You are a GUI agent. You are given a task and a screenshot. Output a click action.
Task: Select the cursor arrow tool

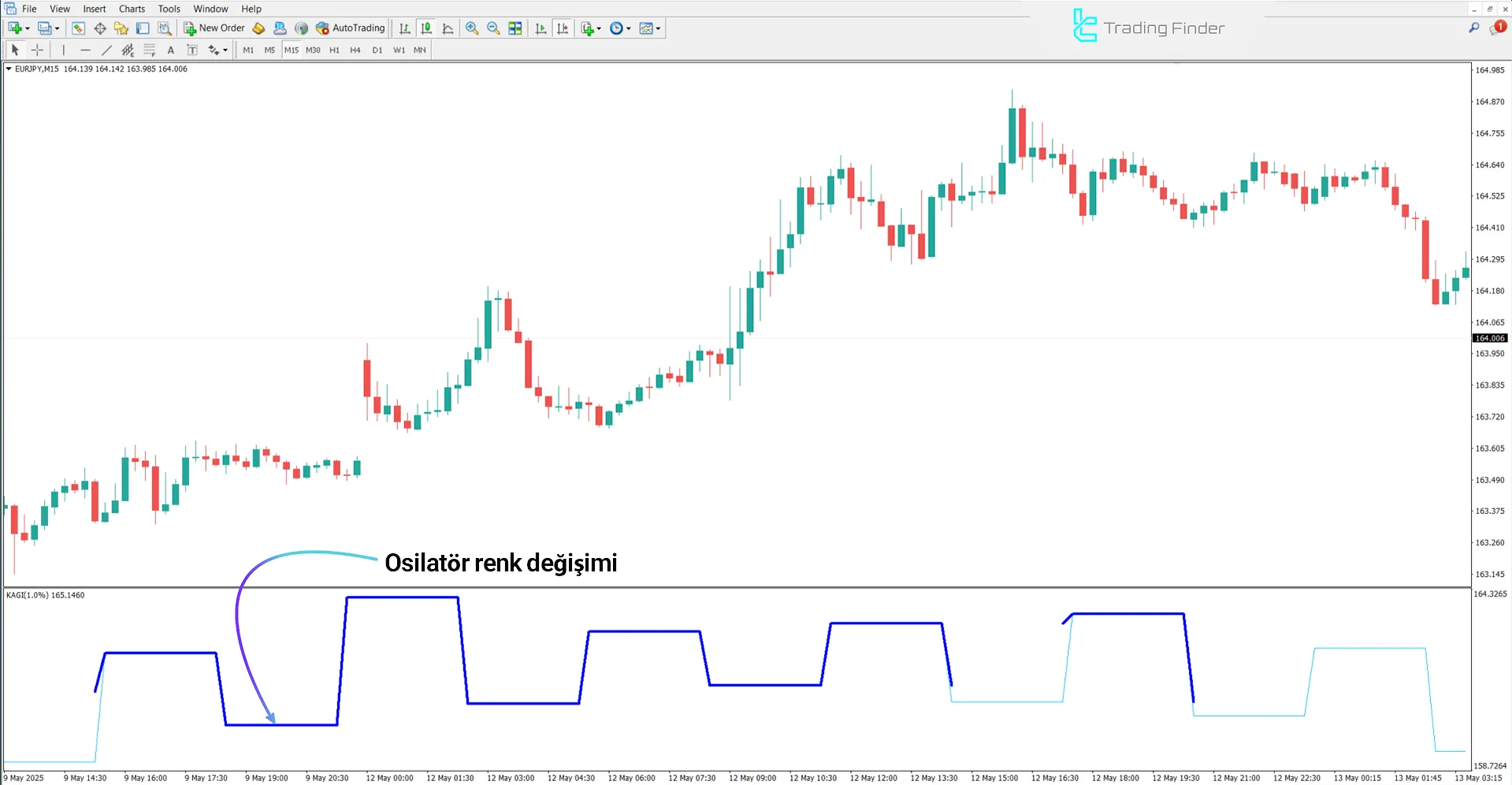[15, 50]
